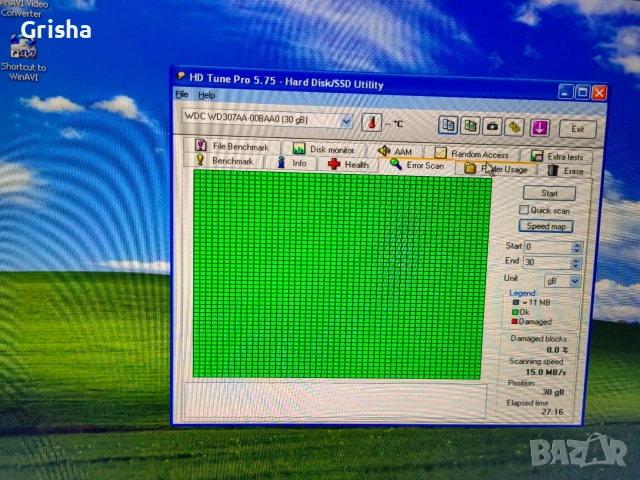Open the File menu
640x480 pixels.
pyautogui.click(x=182, y=94)
